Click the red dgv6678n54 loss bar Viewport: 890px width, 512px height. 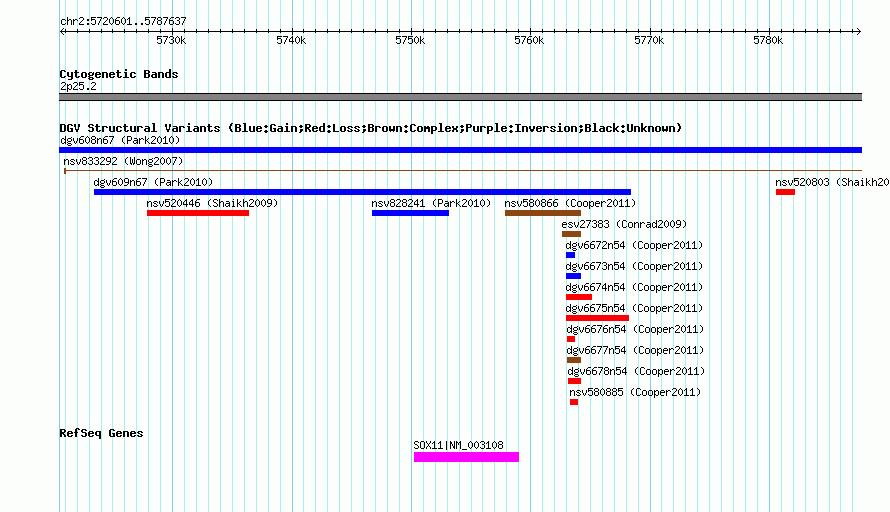tap(574, 381)
